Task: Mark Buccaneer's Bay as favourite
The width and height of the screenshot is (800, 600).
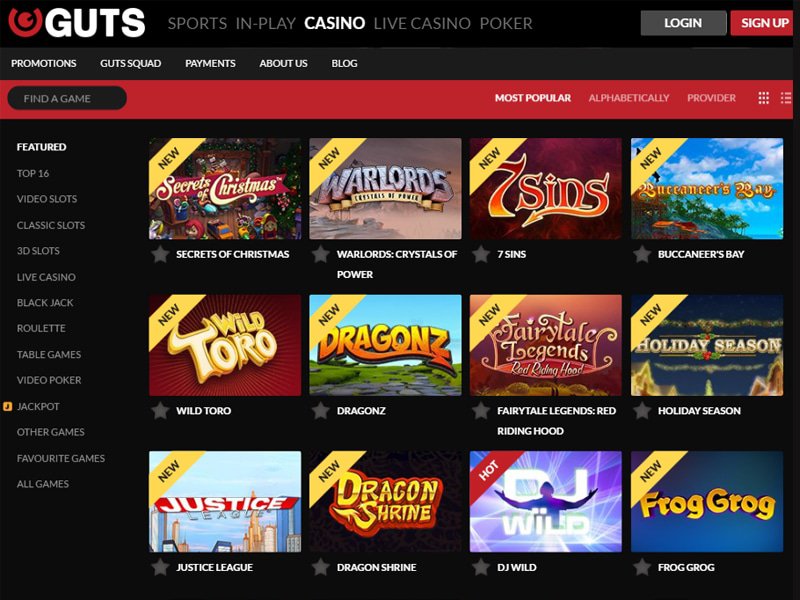Action: (x=642, y=254)
